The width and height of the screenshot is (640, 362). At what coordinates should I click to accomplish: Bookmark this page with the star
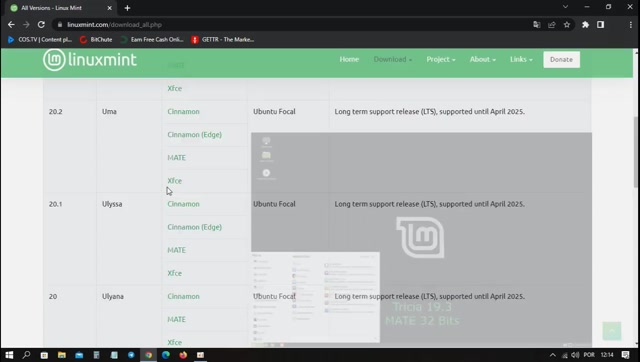click(567, 24)
